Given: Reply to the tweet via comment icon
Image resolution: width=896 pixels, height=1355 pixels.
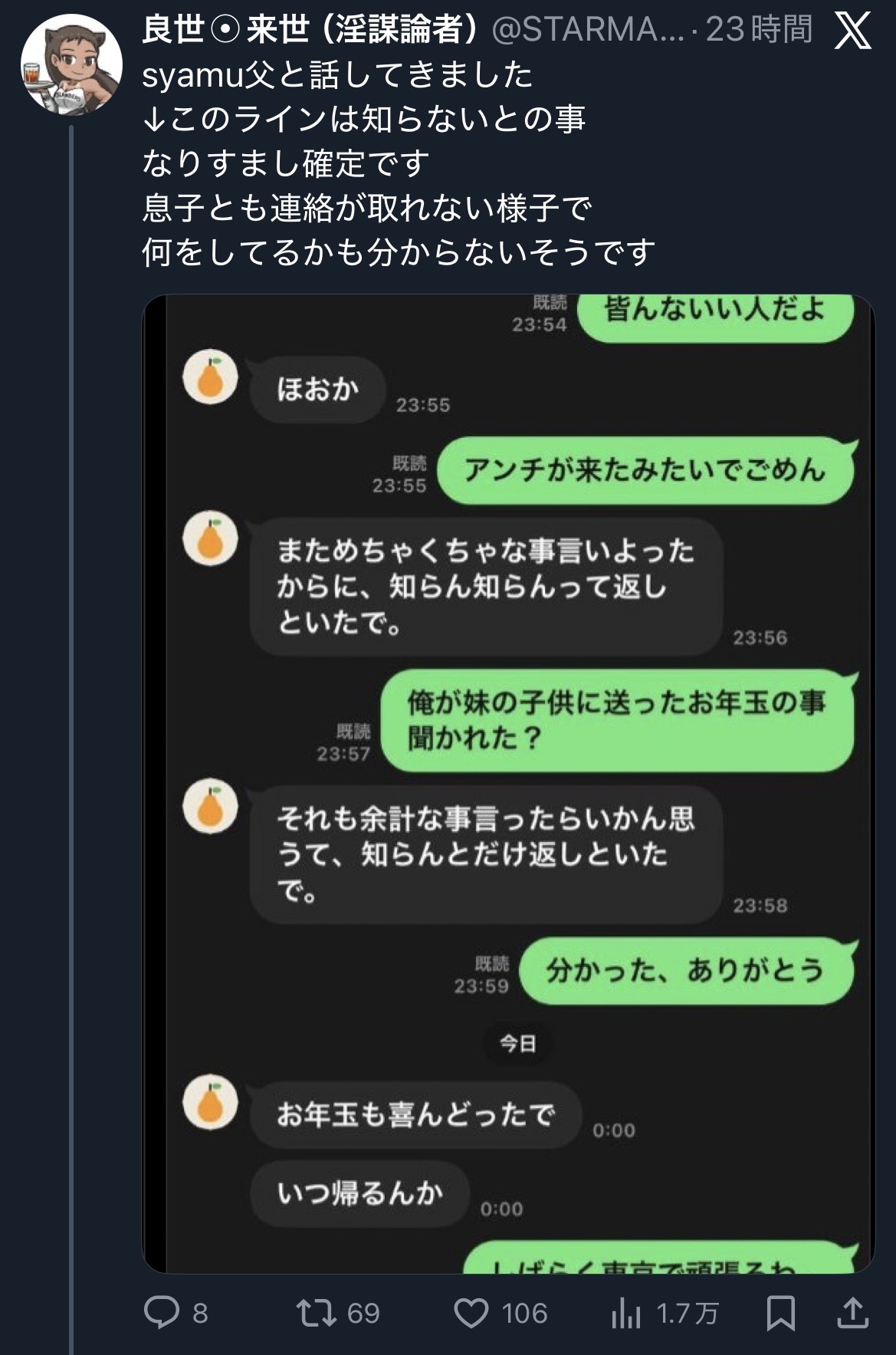Looking at the screenshot, I should (x=162, y=1312).
